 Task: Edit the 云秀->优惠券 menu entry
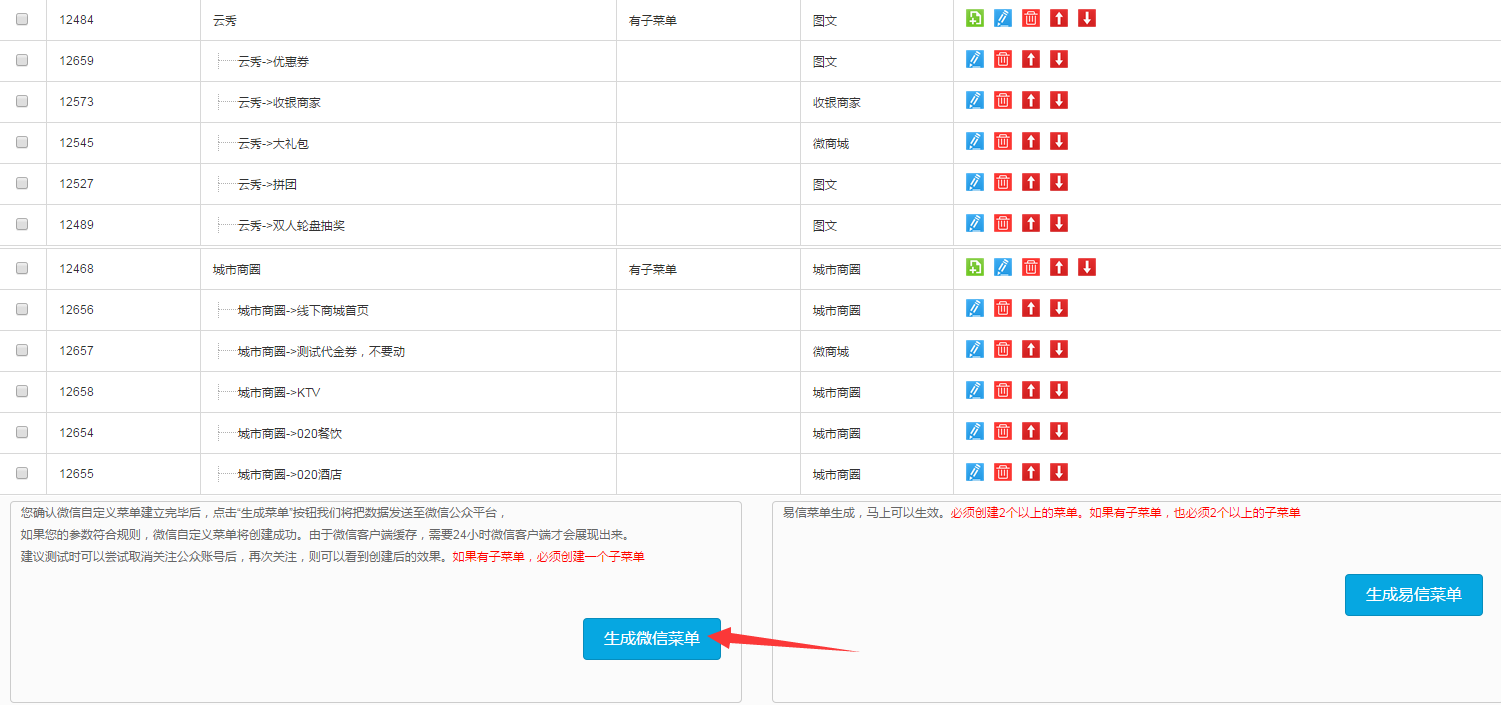point(975,59)
